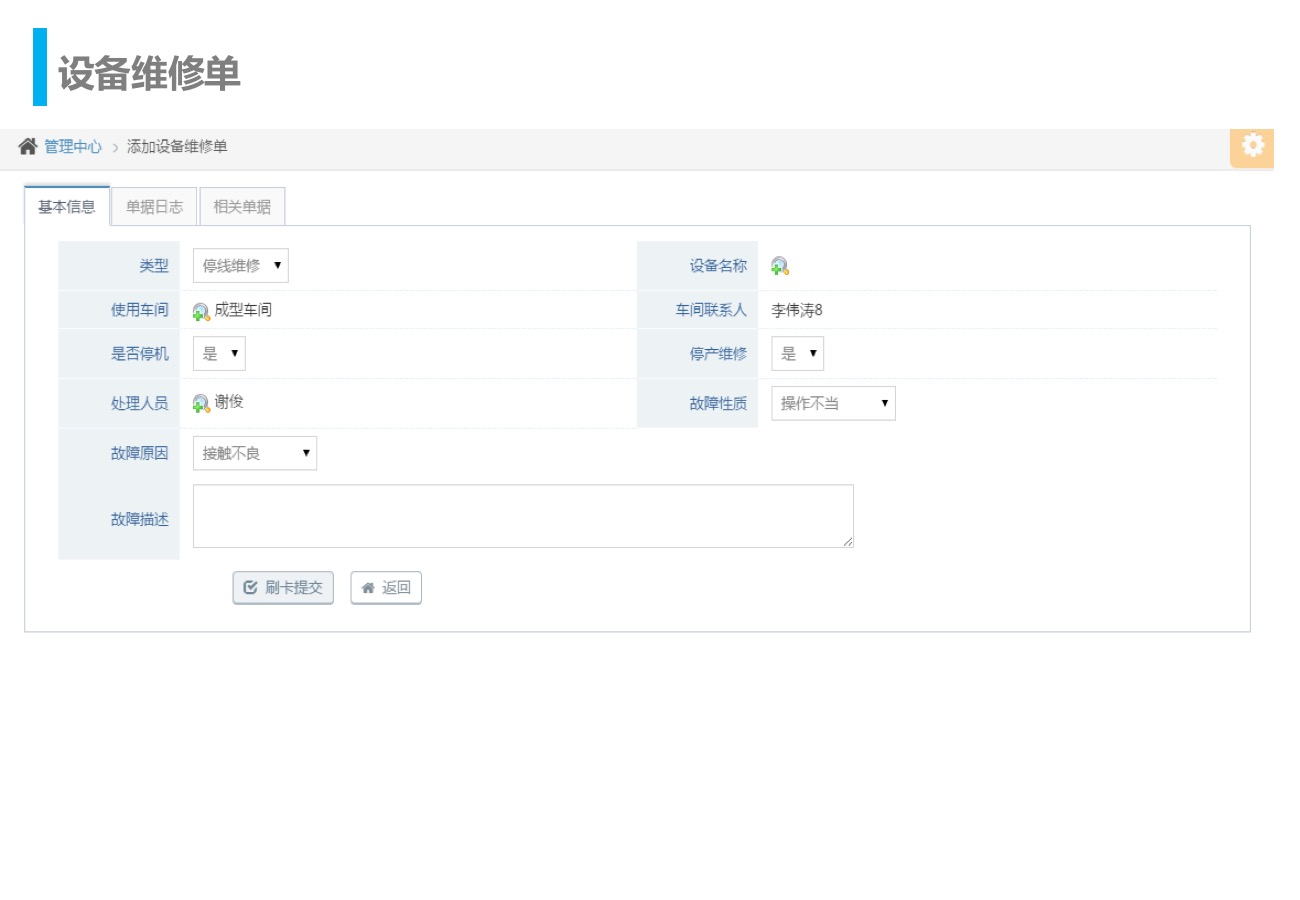Go to 管理中心 via breadcrumb link
The image size is (1300, 900).
point(73,147)
